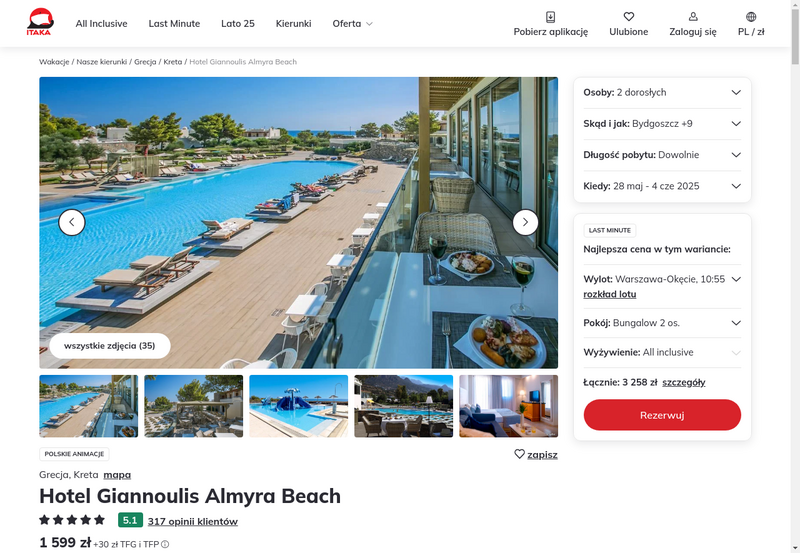Click the red Rezerwuj button
800x553 pixels.
coord(662,415)
